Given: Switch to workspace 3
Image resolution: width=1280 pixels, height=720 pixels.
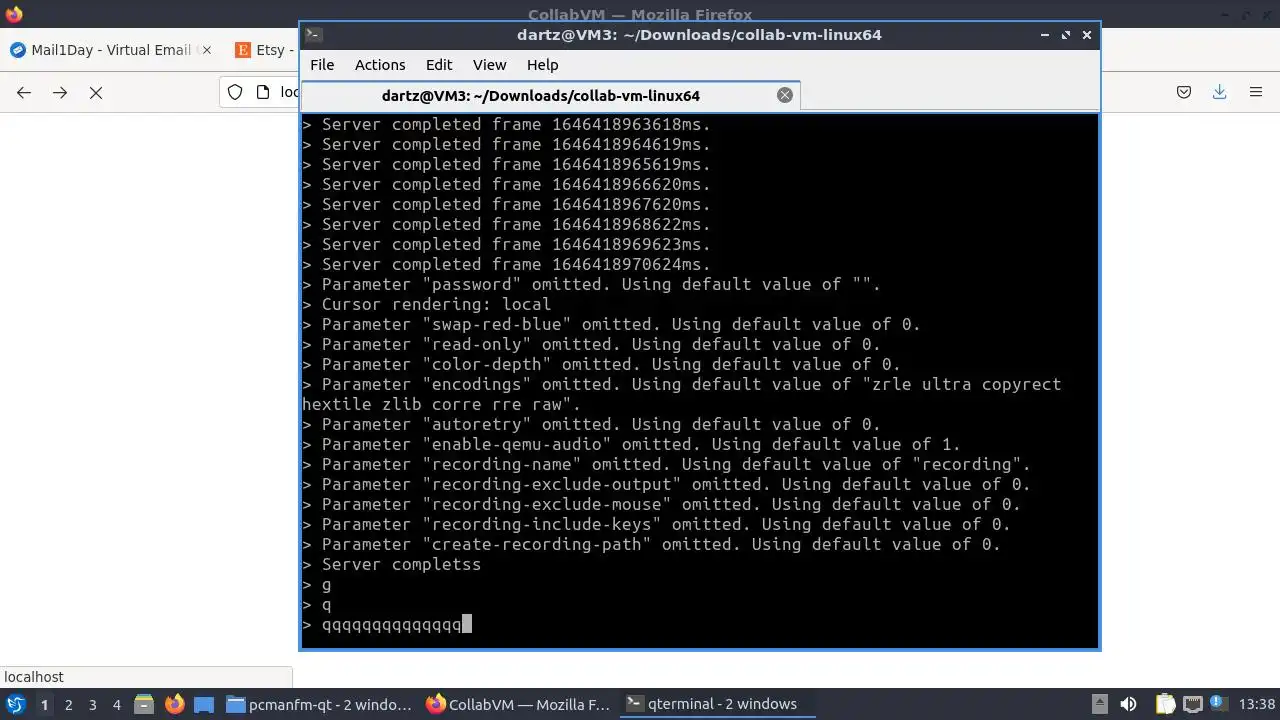Looking at the screenshot, I should click(x=92, y=704).
